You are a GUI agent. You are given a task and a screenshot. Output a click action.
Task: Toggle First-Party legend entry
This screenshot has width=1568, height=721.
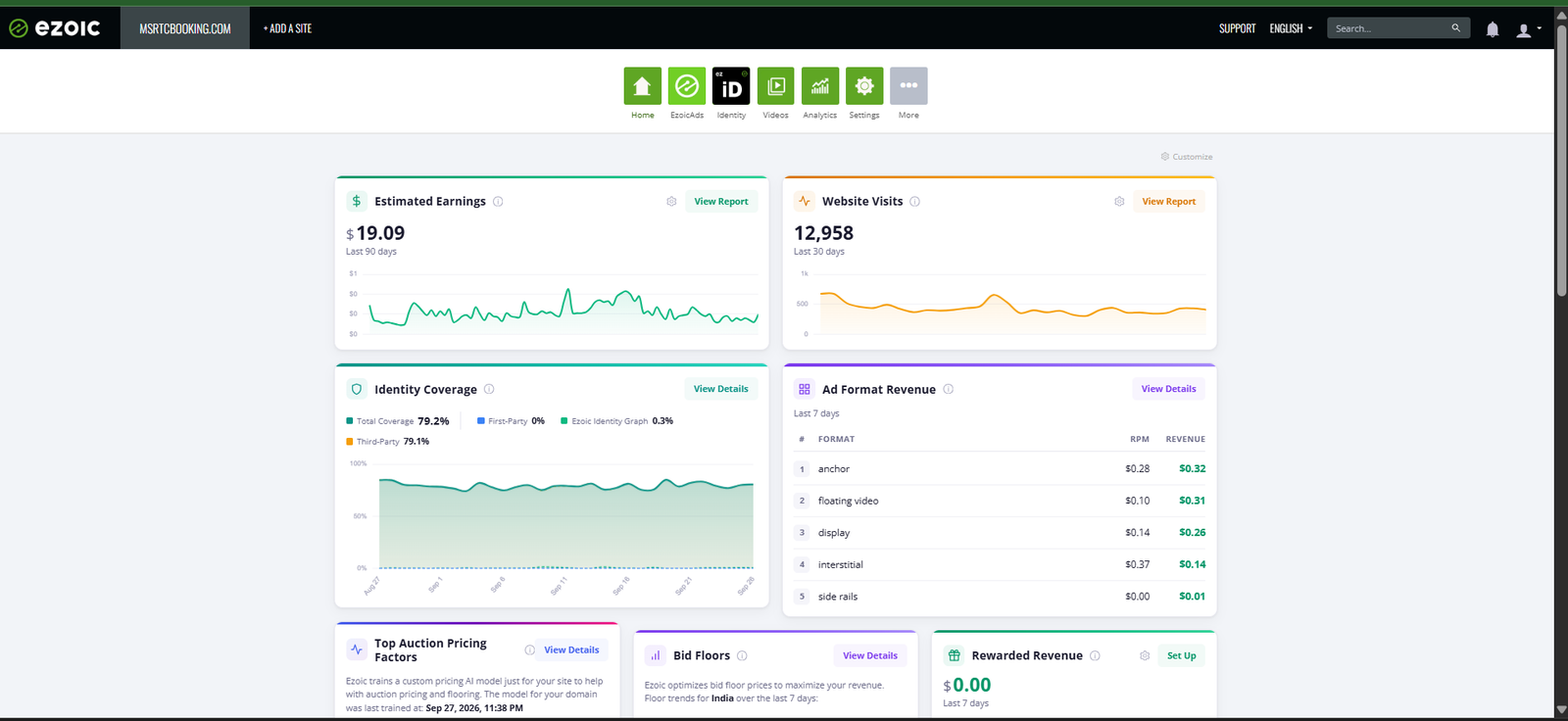pyautogui.click(x=511, y=421)
